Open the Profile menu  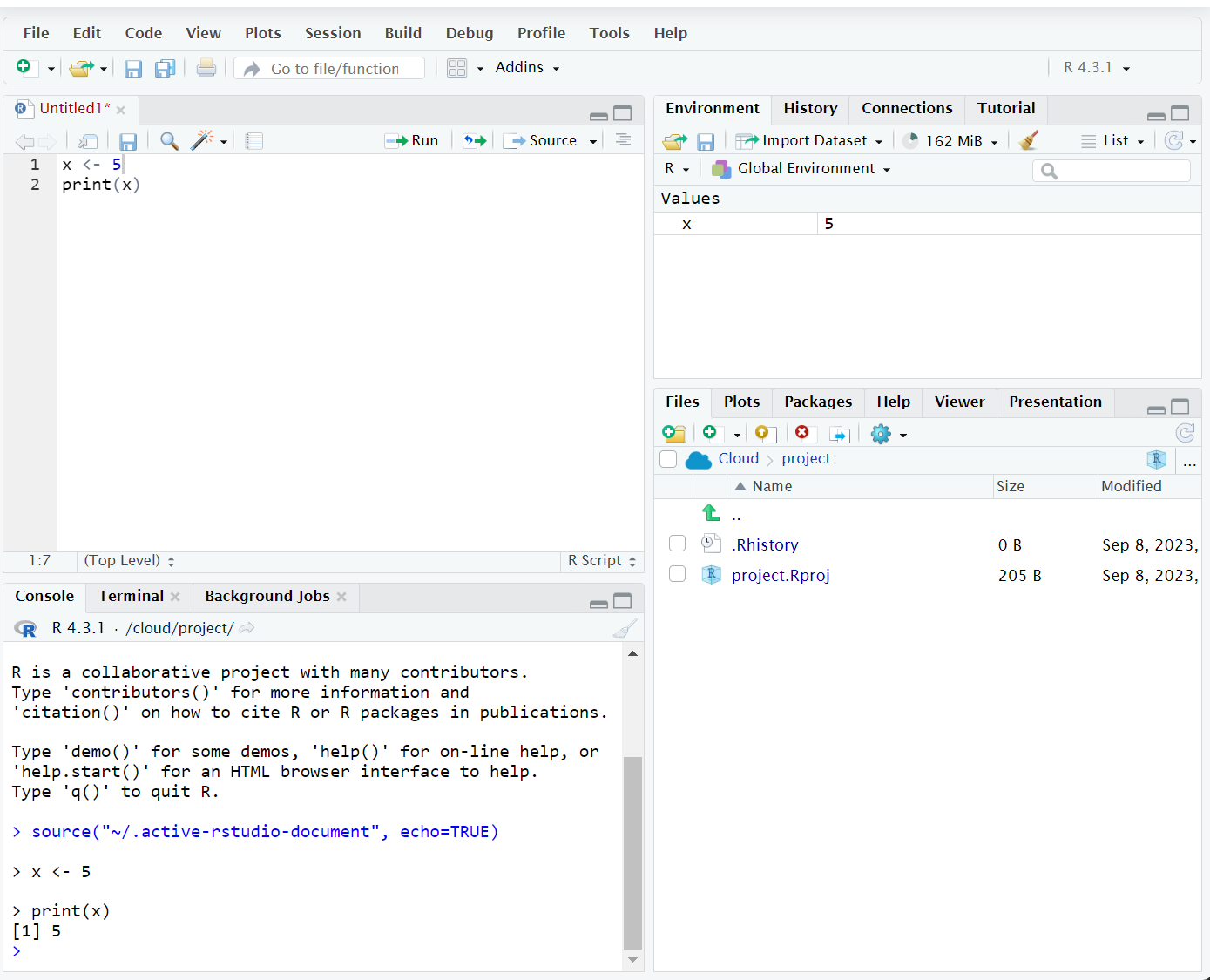pos(541,33)
